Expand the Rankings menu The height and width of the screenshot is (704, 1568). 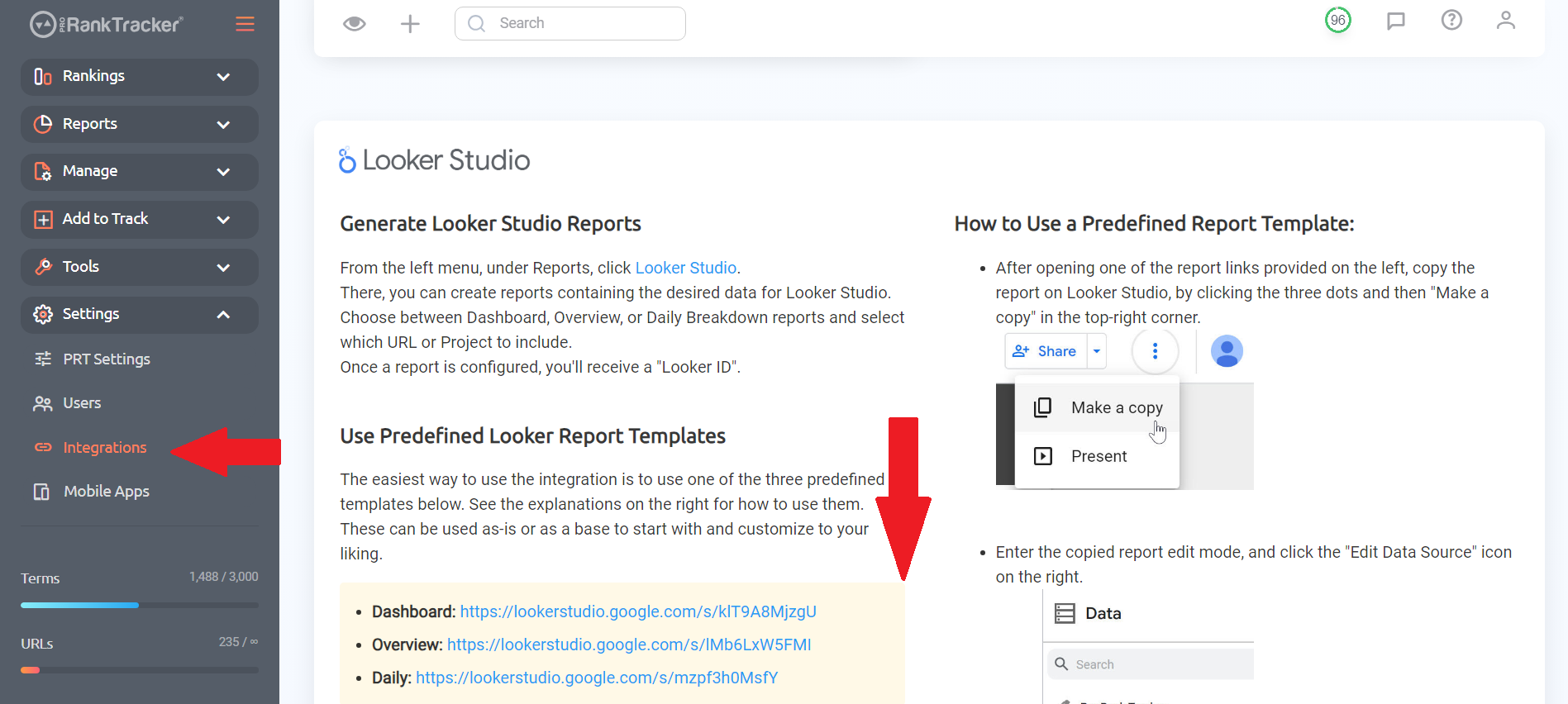pos(140,76)
